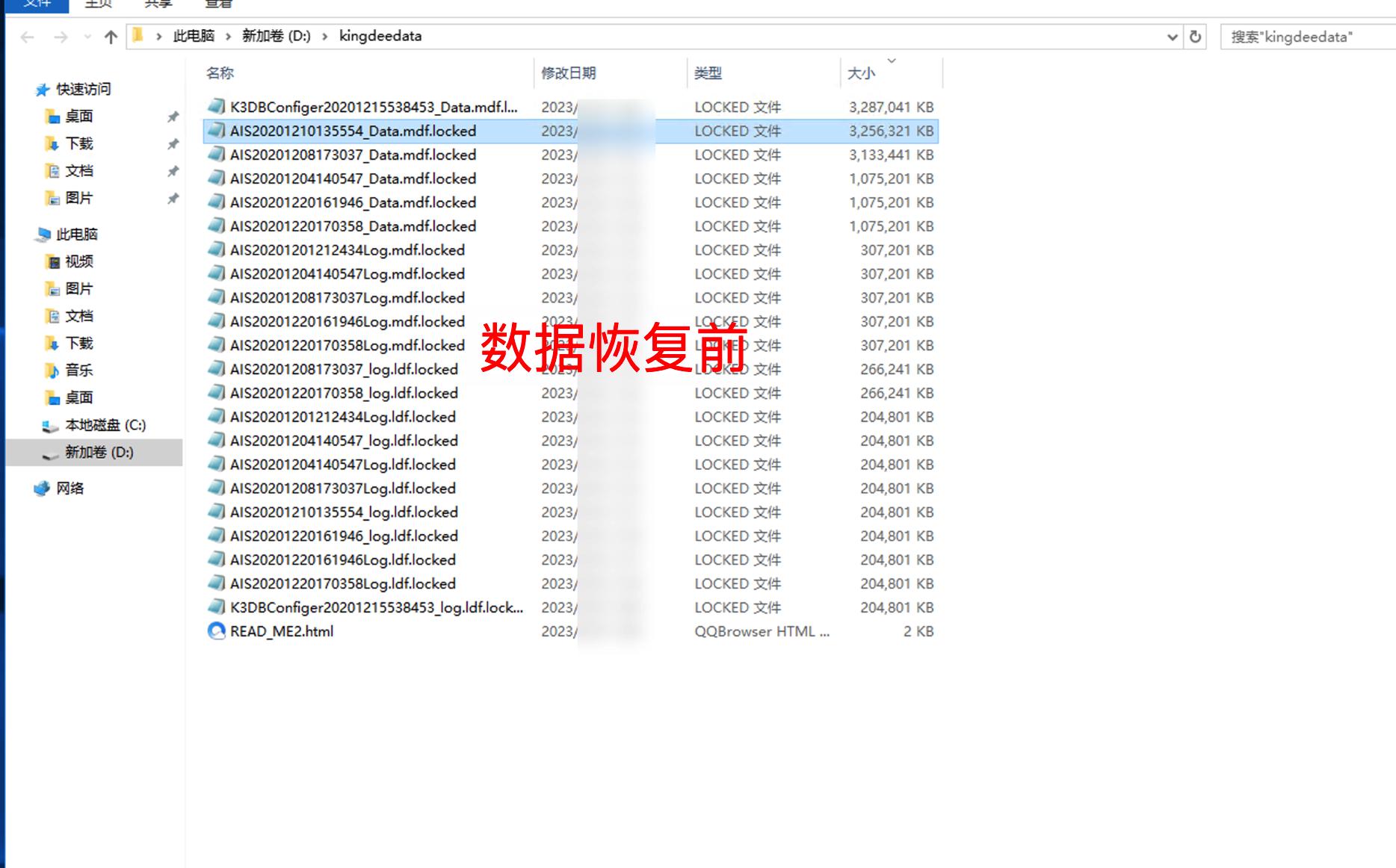Click the up-one-level arrow in navigation bar
The image size is (1396, 868).
[111, 36]
